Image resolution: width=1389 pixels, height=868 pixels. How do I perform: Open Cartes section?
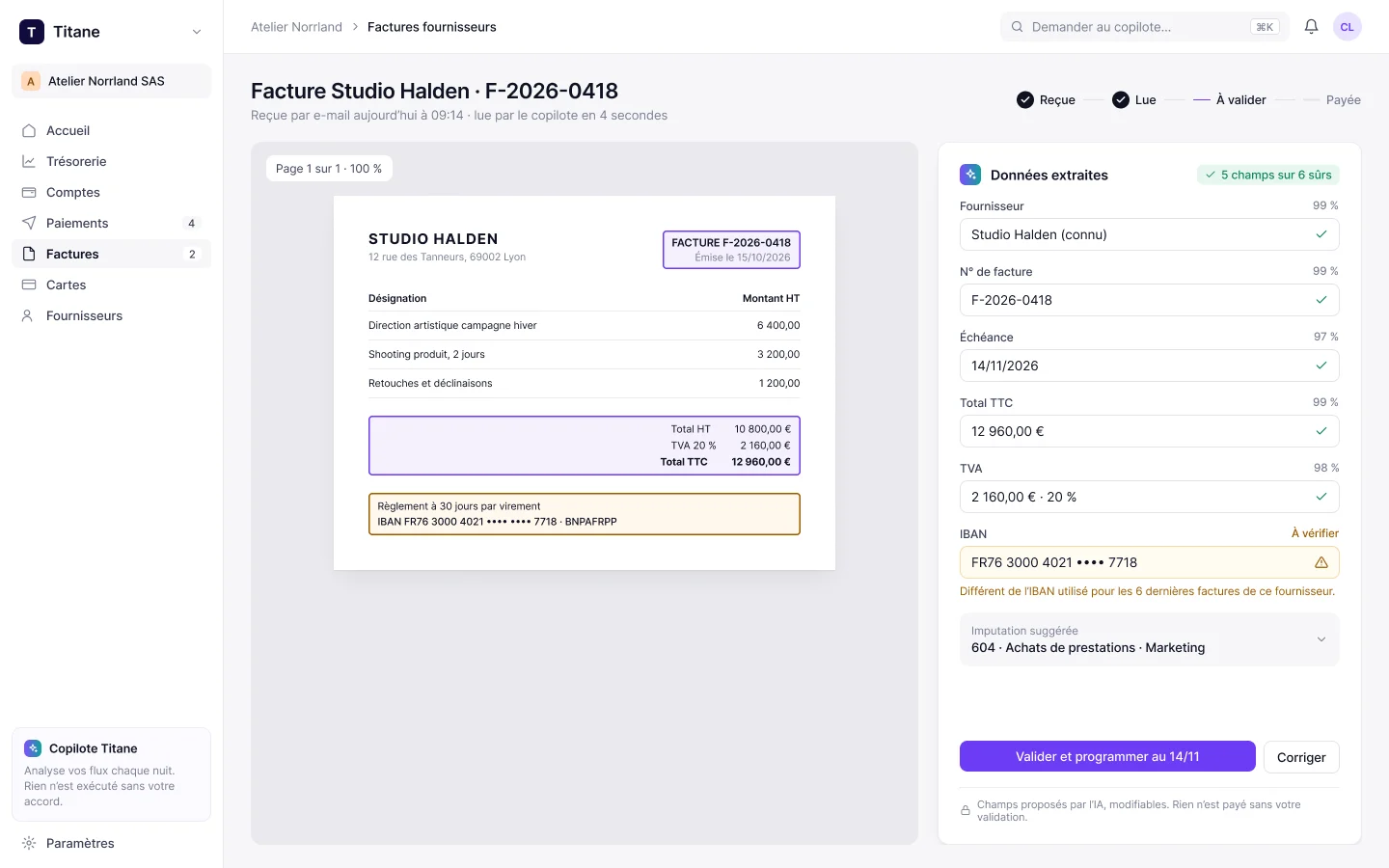coord(112,285)
